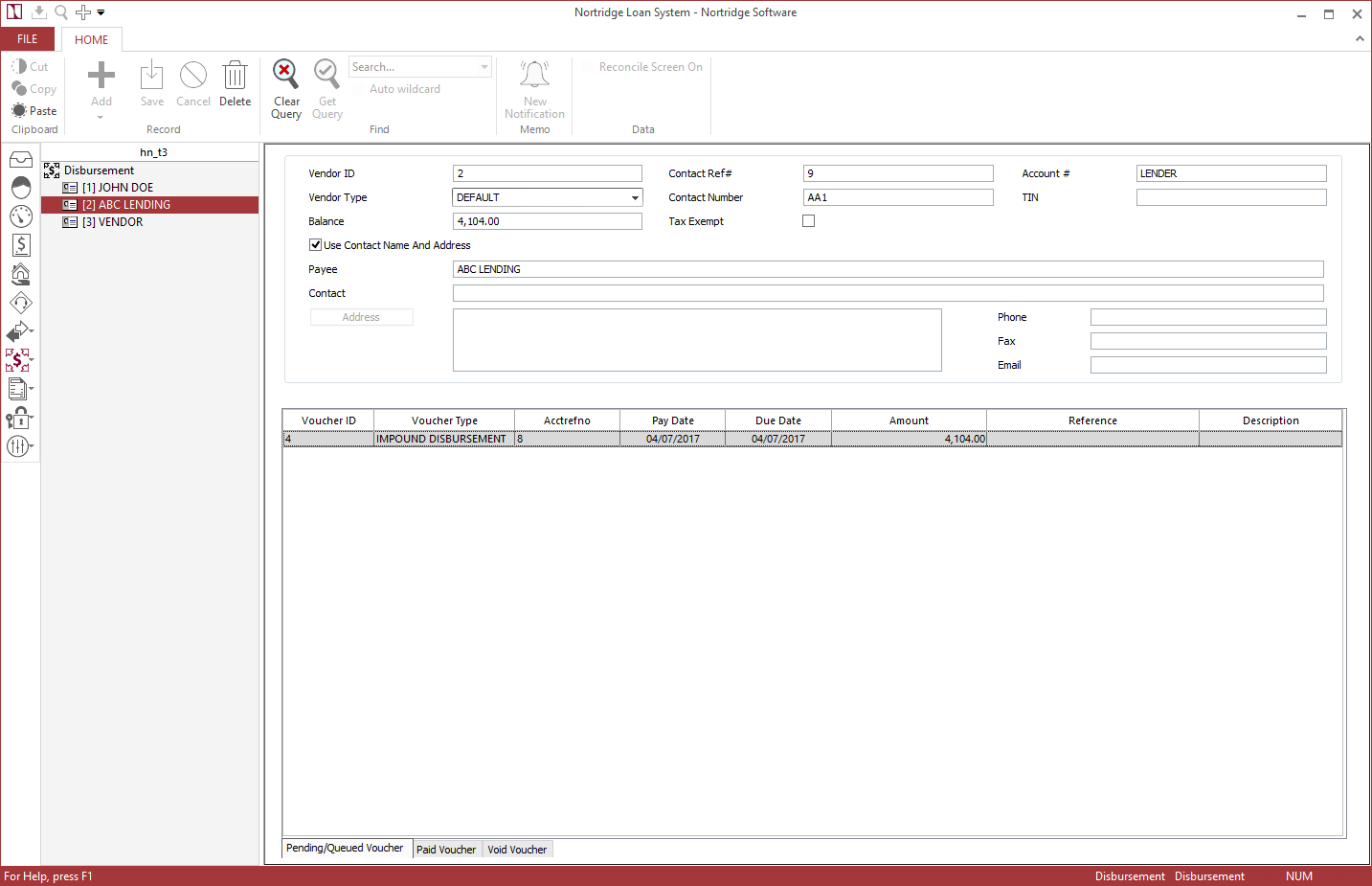Open the double arrows sidebar icon
1372x886 pixels.
pyautogui.click(x=19, y=331)
